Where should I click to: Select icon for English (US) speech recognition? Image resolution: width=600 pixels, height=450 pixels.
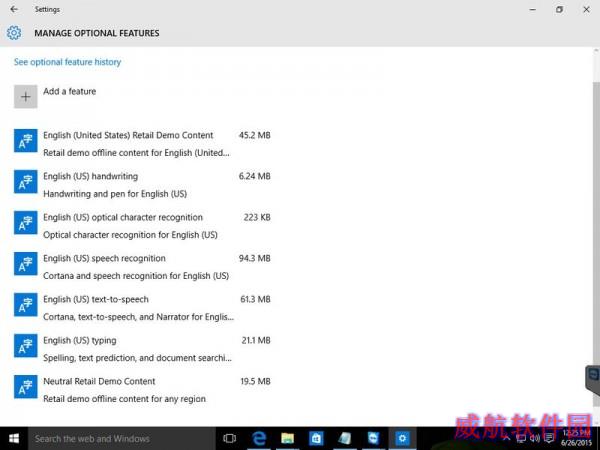pos(26,263)
